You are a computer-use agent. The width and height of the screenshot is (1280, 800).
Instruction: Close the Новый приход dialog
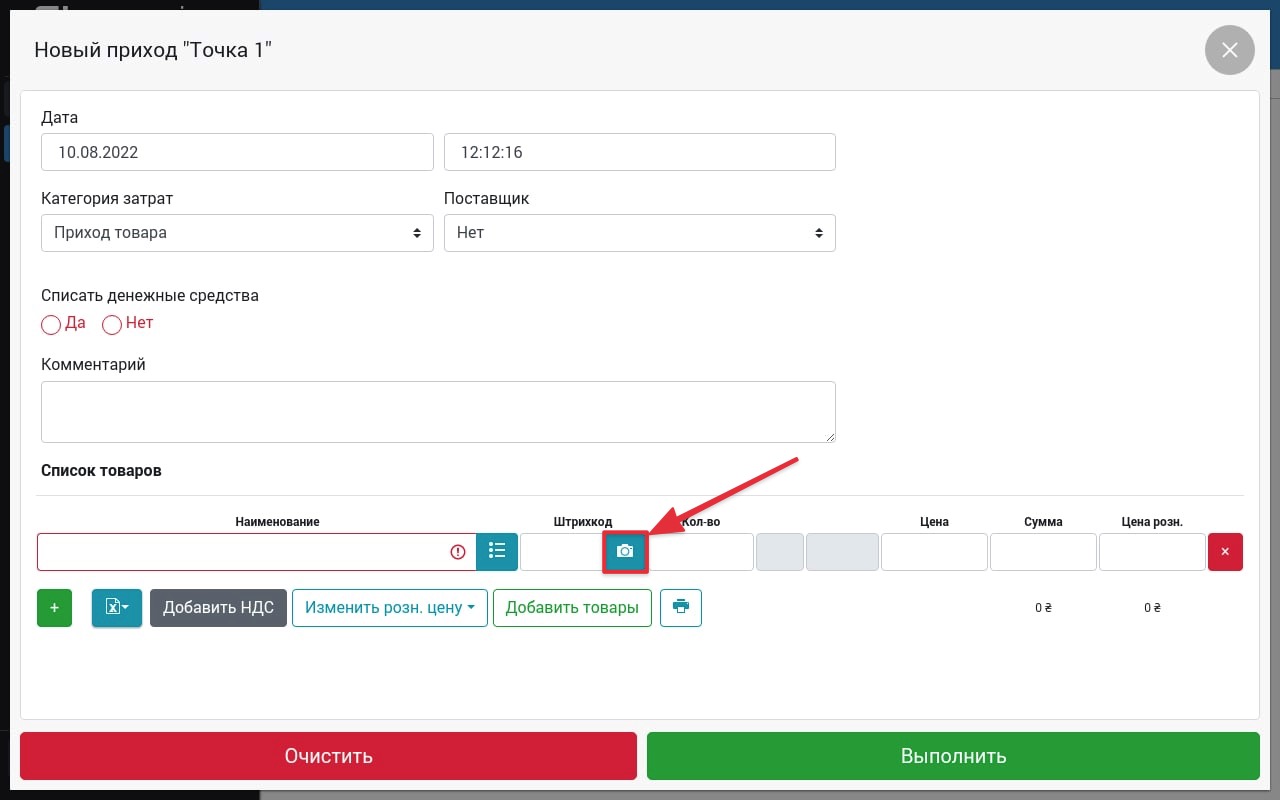(x=1229, y=50)
